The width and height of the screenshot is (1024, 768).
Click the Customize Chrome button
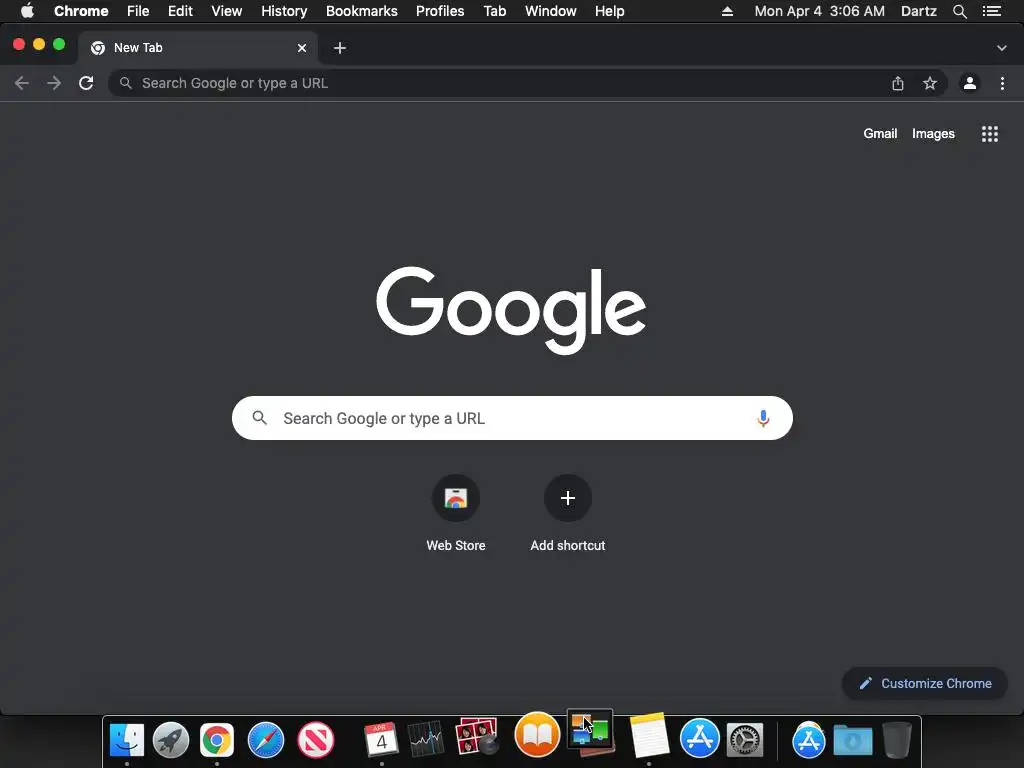pyautogui.click(x=925, y=683)
